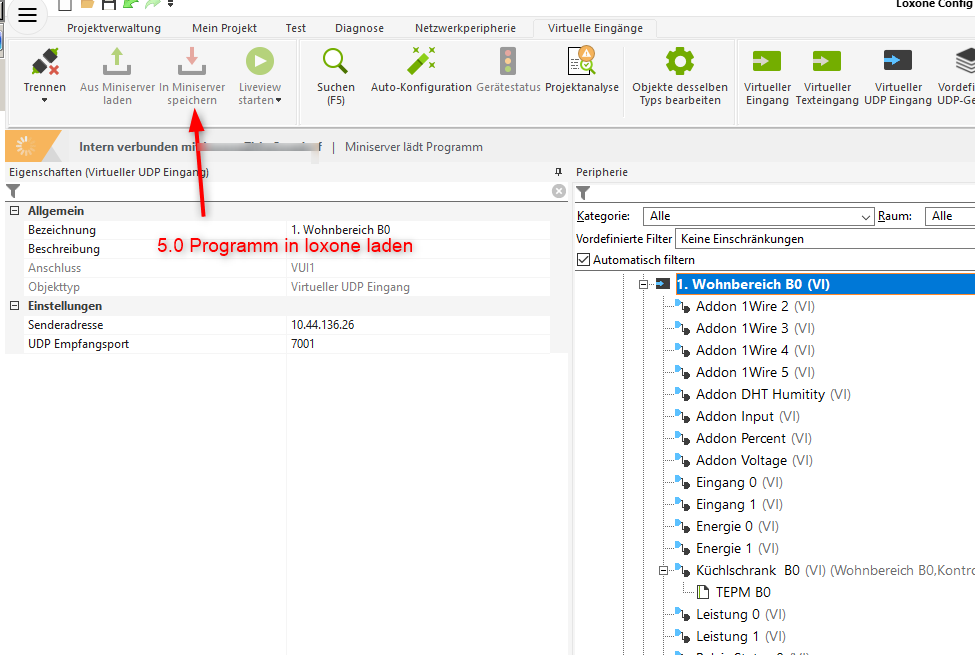Select Energie 0 tree item
975x655 pixels.
pos(737,526)
